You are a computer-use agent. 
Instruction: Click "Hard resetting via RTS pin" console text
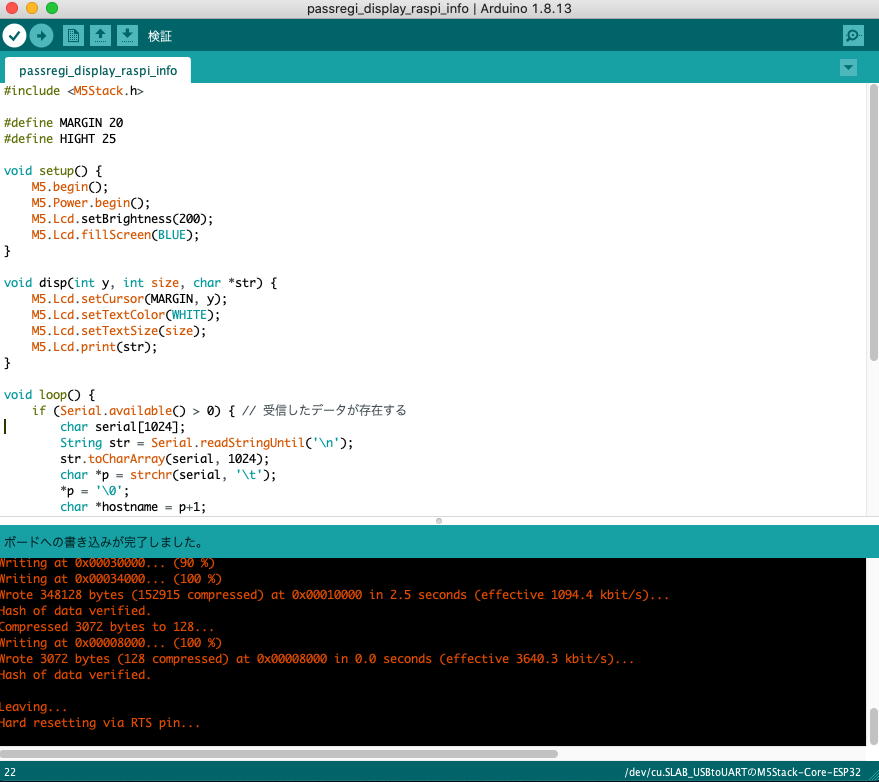tap(100, 723)
